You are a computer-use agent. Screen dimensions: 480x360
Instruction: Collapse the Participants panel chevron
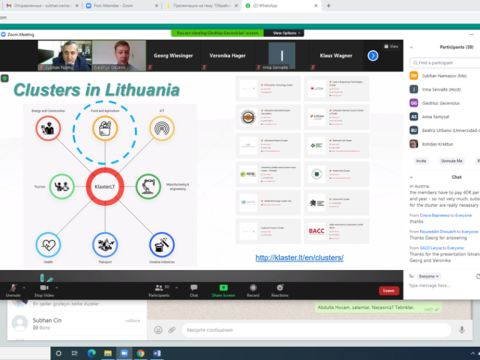(411, 47)
